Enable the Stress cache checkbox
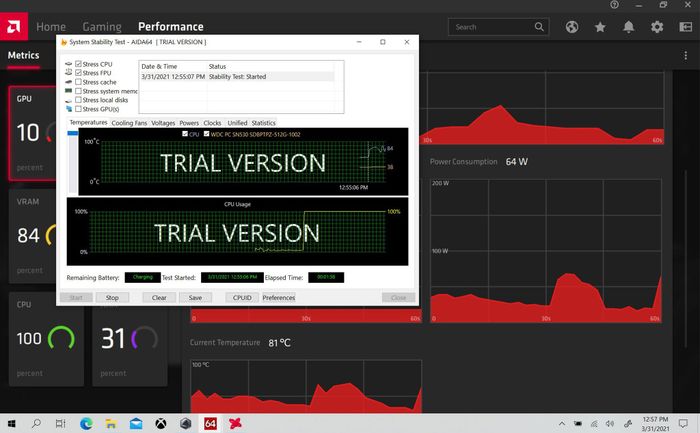The image size is (700, 433). [78, 82]
